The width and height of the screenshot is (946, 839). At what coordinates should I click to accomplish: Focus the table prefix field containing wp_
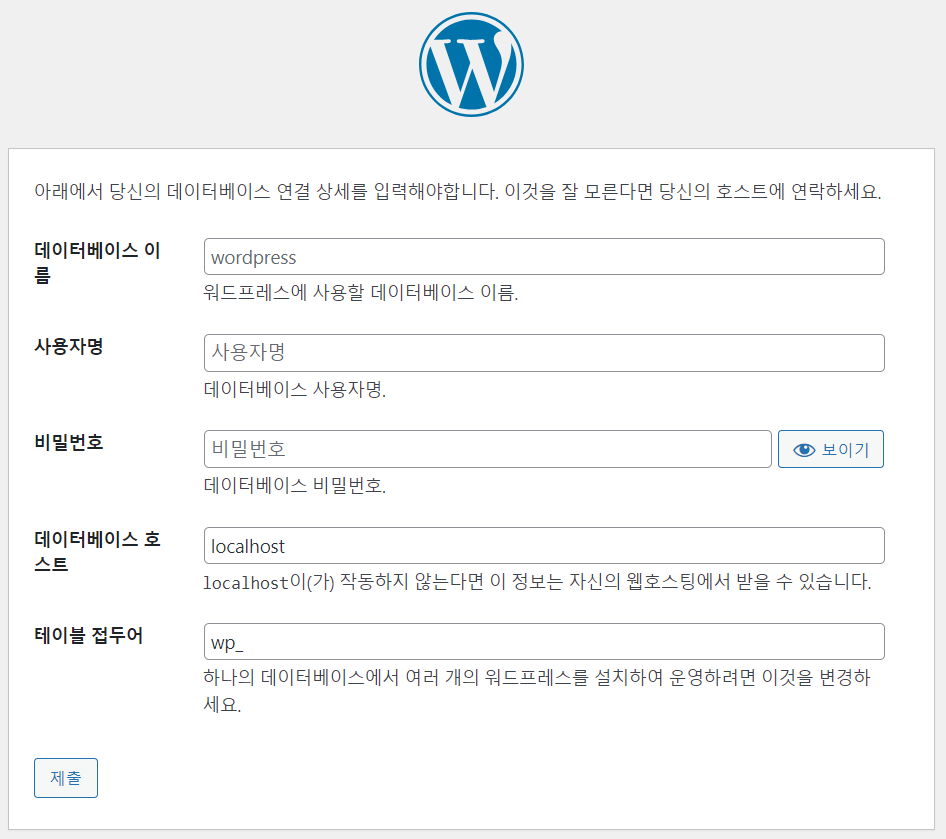544,642
